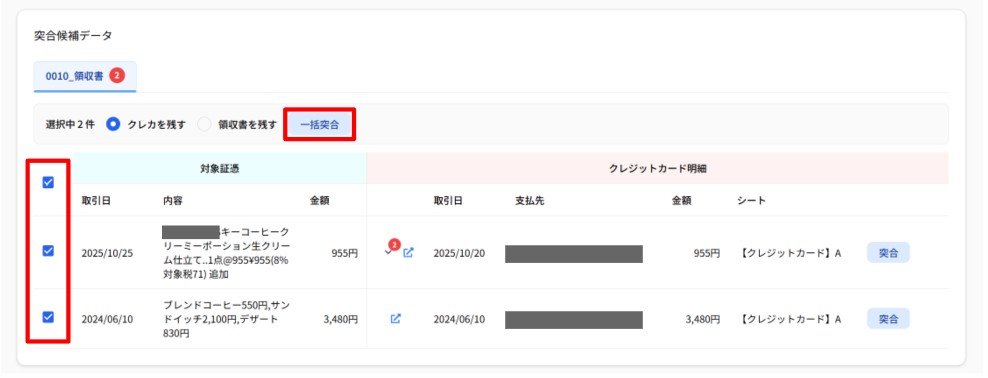Click the 一括突合 button

pyautogui.click(x=319, y=125)
